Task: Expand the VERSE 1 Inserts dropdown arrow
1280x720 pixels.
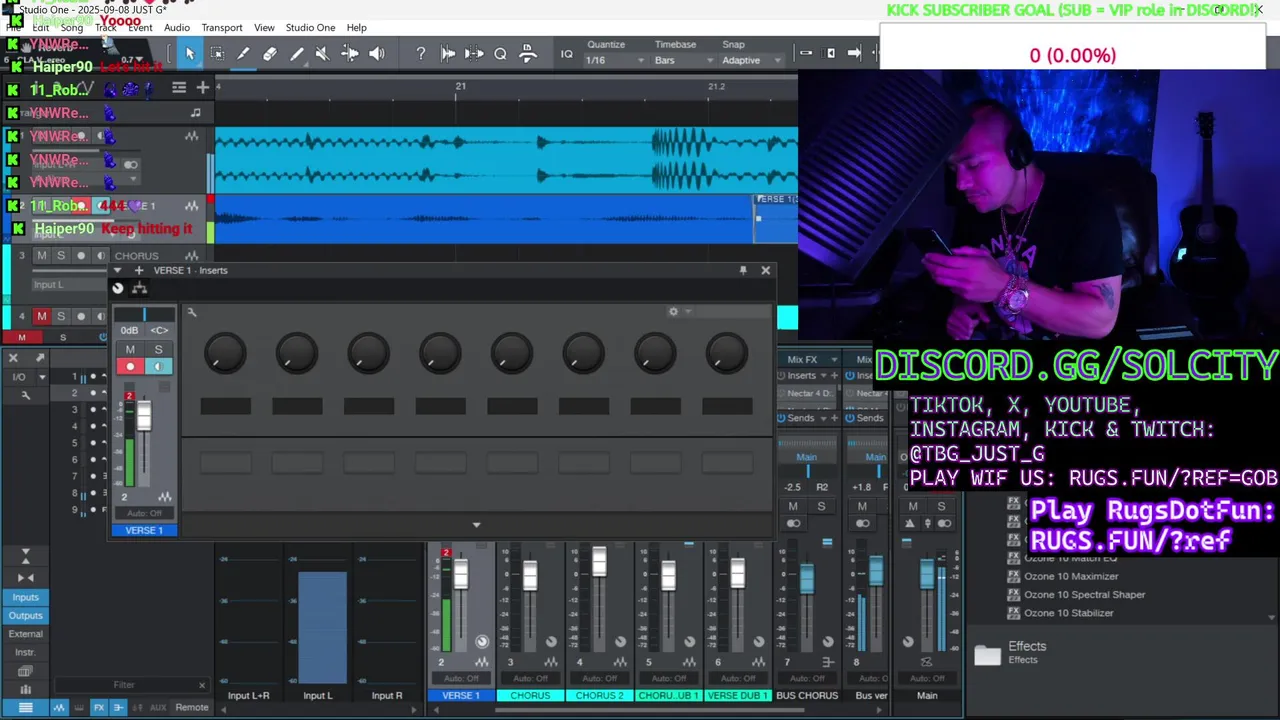Action: click(118, 270)
